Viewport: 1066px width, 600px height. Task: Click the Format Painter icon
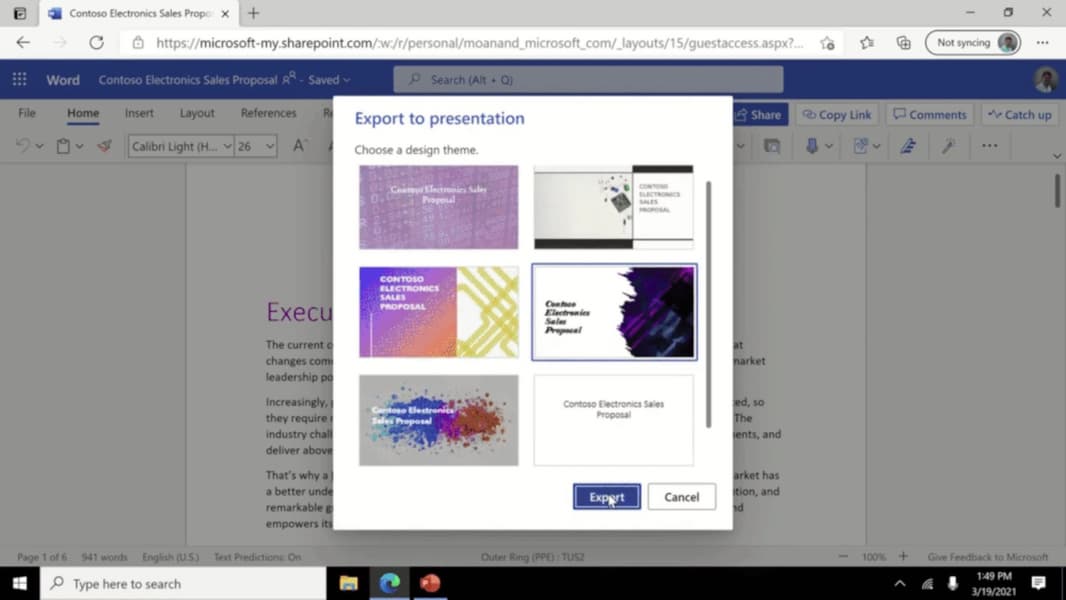[x=104, y=146]
